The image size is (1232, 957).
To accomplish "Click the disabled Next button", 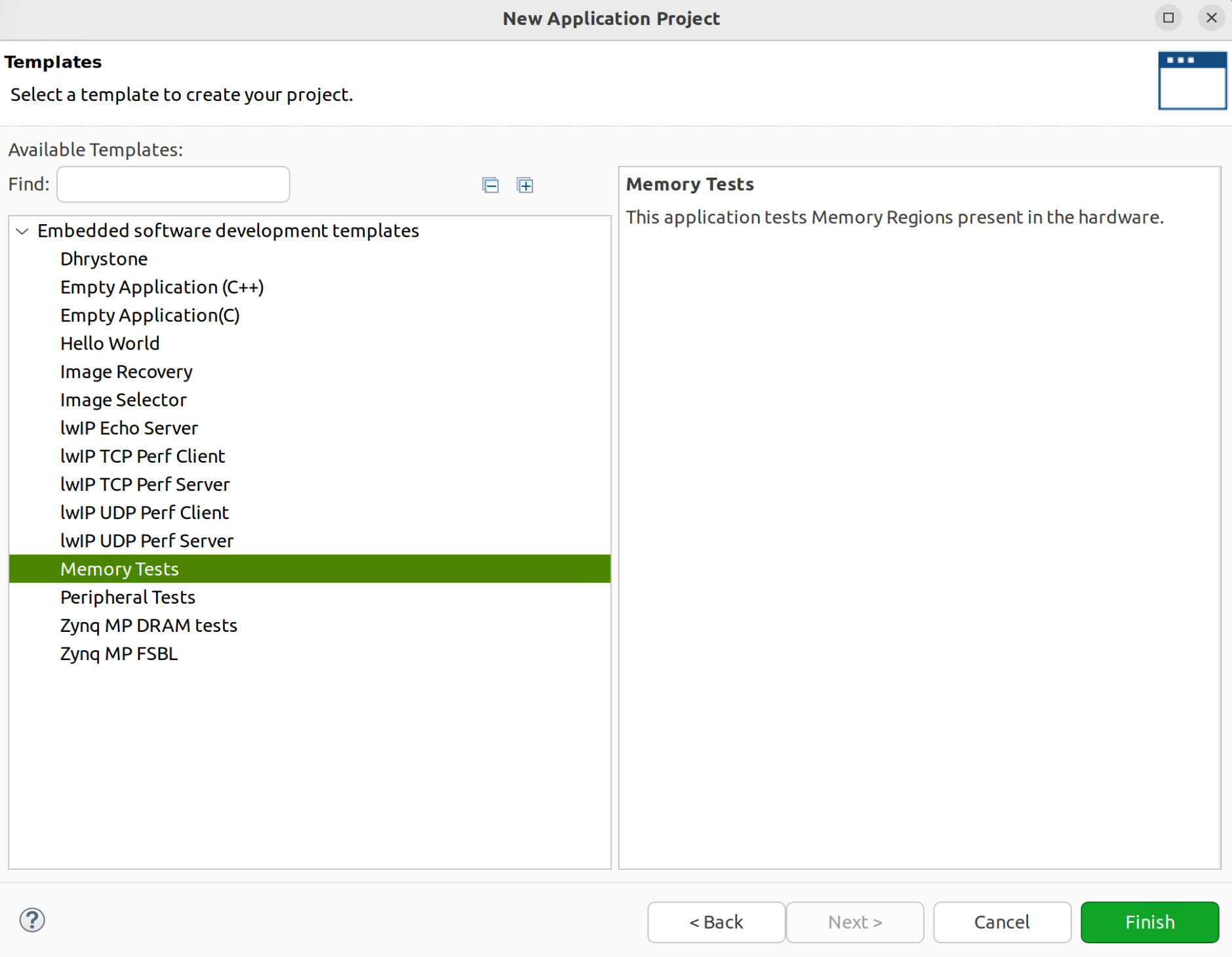I will (x=855, y=922).
